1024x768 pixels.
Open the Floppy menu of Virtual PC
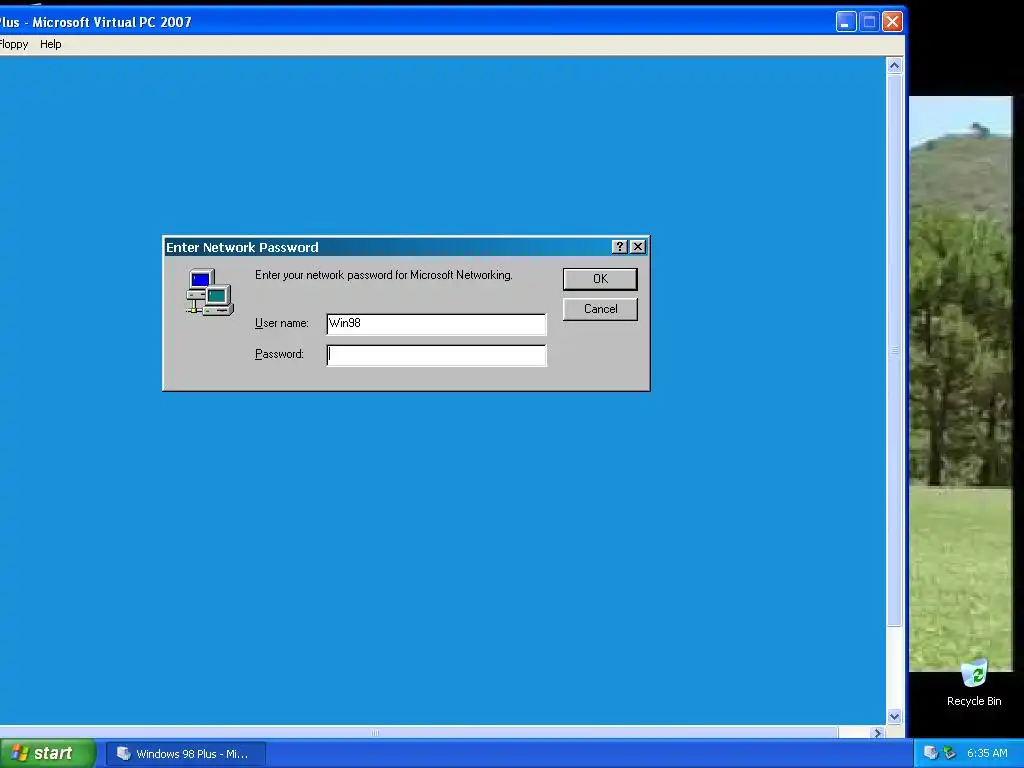pyautogui.click(x=14, y=44)
